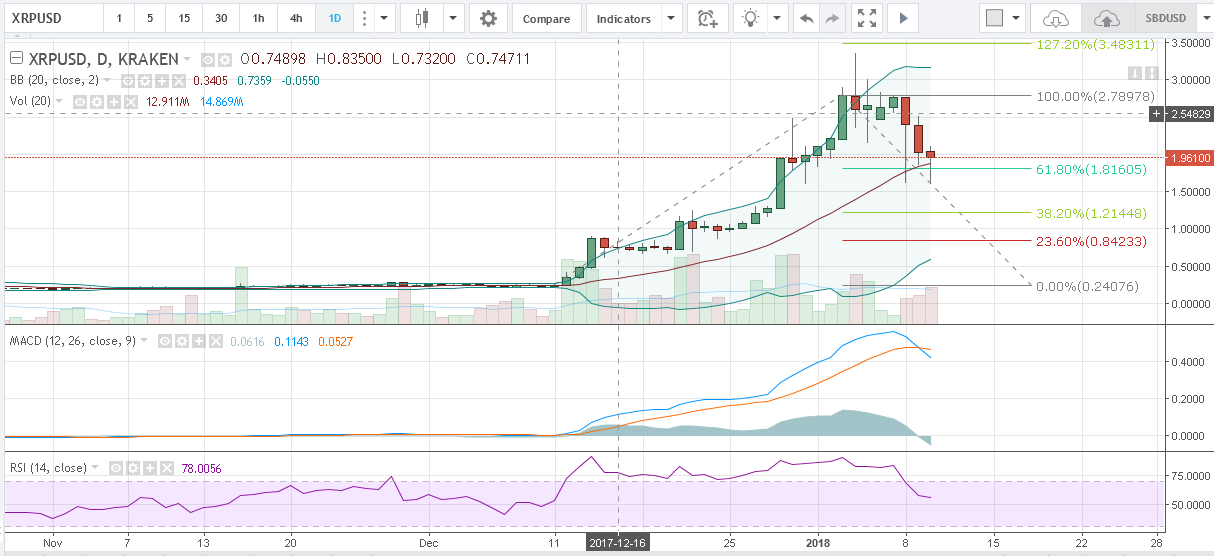Viewport: 1214px width, 556px height.
Task: Open chart style dropdown arrow next to candles
Action: (452, 18)
